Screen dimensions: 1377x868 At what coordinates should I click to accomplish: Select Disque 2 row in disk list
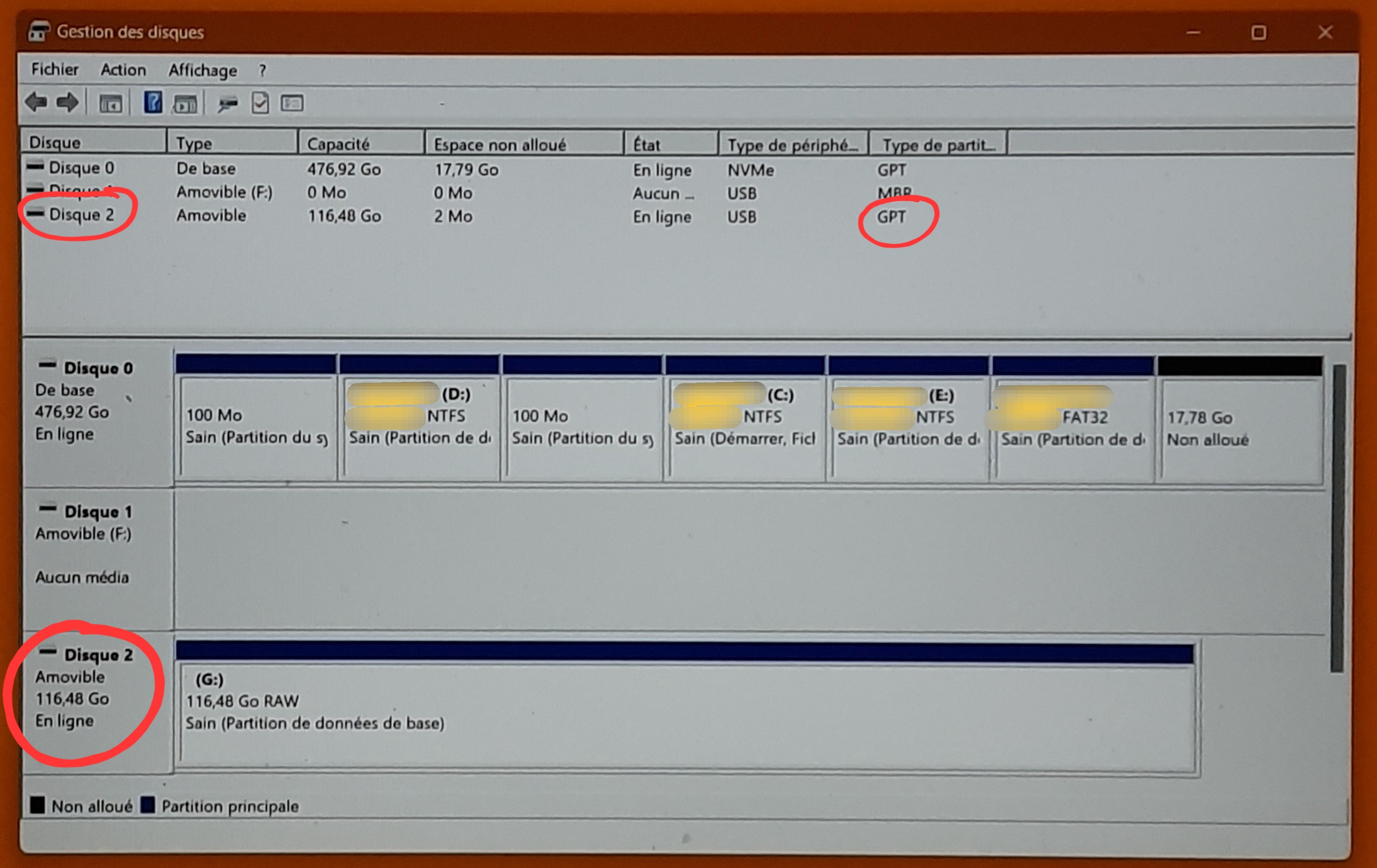(x=81, y=215)
